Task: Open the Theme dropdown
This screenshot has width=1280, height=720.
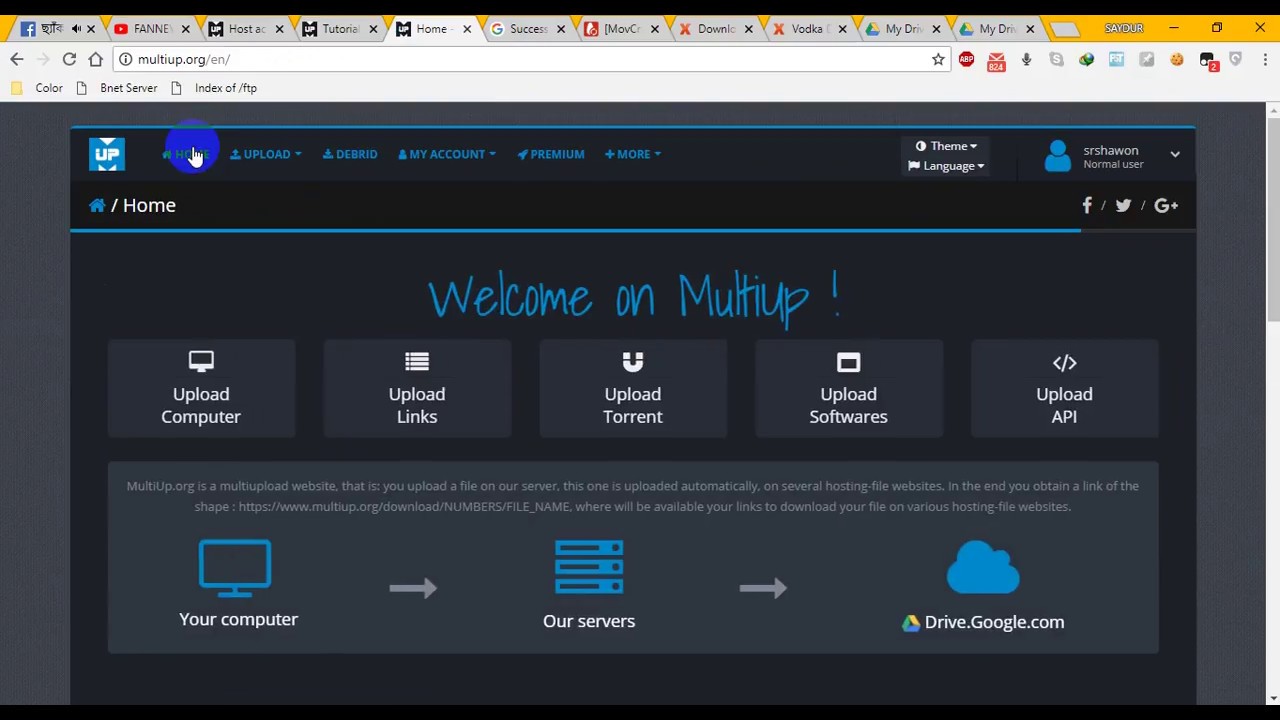Action: pyautogui.click(x=946, y=146)
